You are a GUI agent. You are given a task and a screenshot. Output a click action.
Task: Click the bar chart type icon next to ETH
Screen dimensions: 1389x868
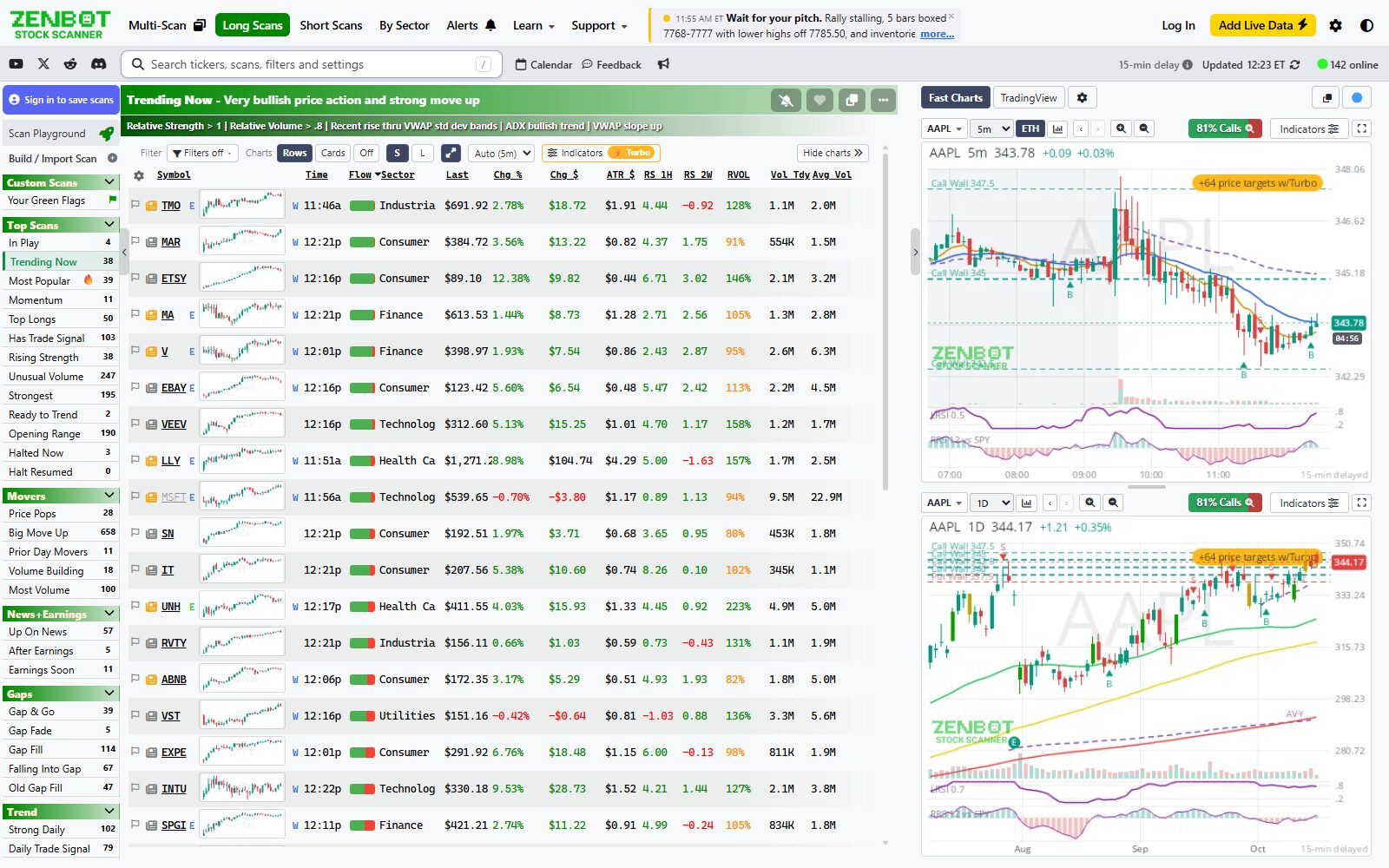point(1057,128)
